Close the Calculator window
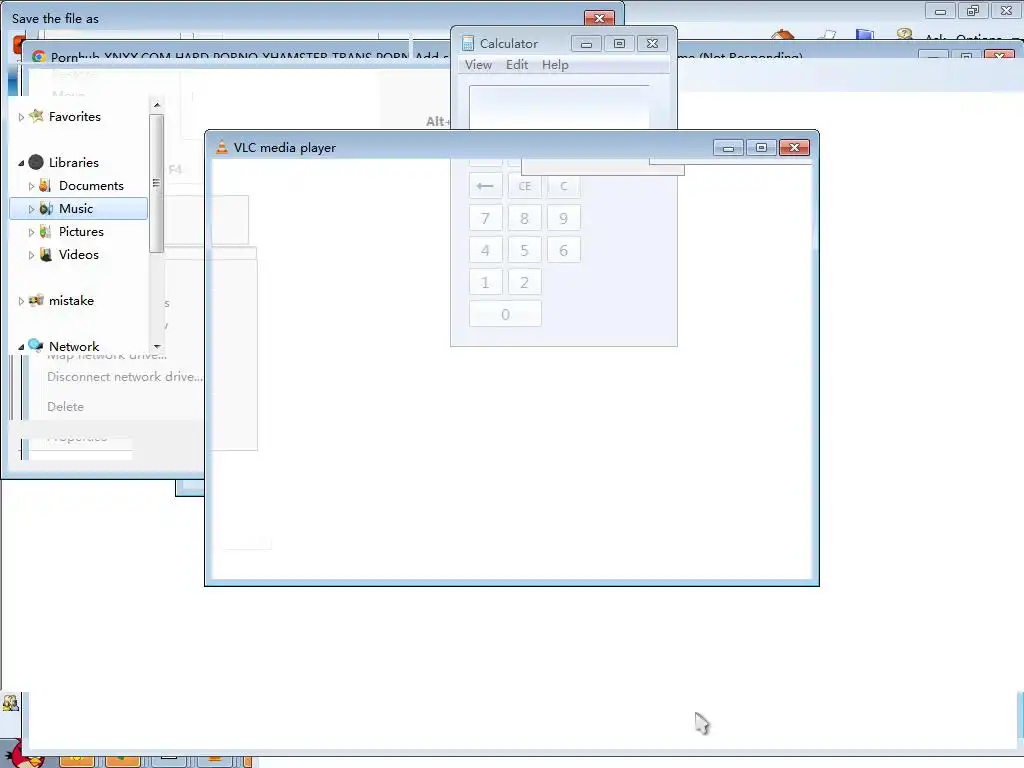Image resolution: width=1024 pixels, height=768 pixels. coord(652,44)
